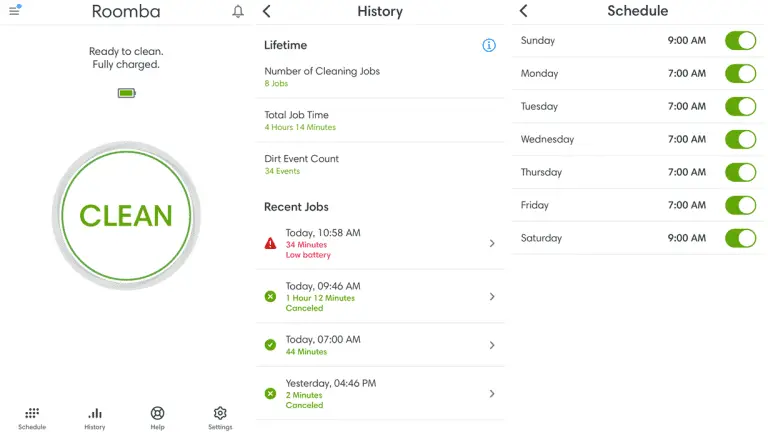Expand Today 09:46 AM job details chevron
The width and height of the screenshot is (768, 432).
coord(492,296)
